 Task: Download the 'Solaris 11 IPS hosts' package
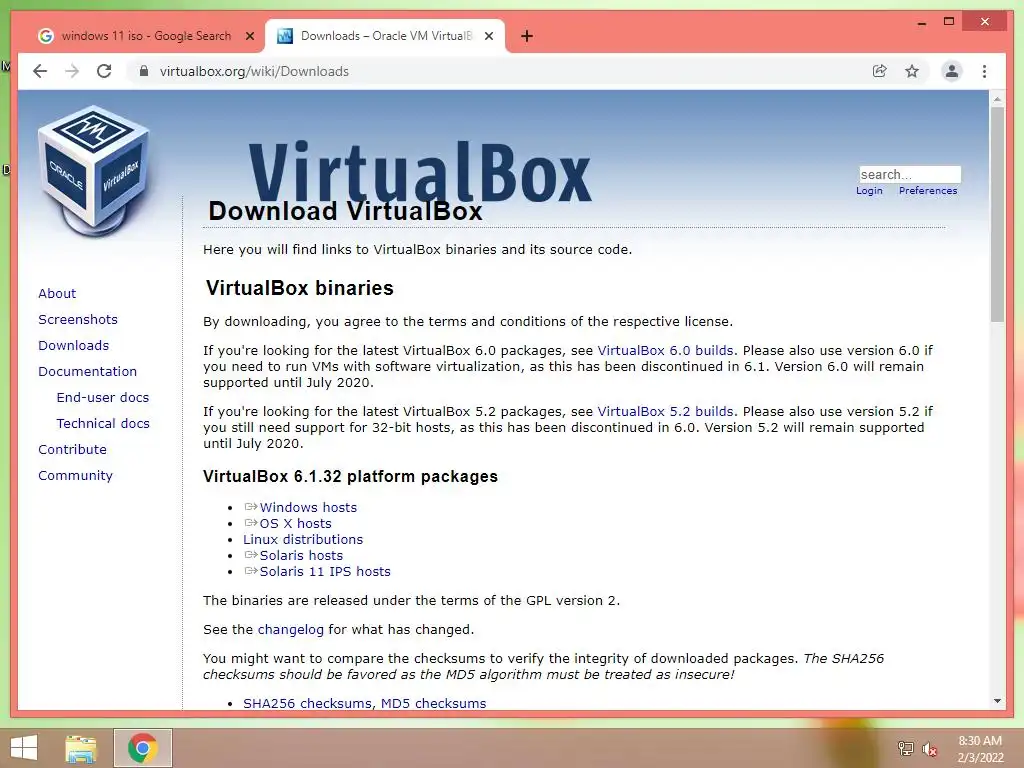(325, 571)
